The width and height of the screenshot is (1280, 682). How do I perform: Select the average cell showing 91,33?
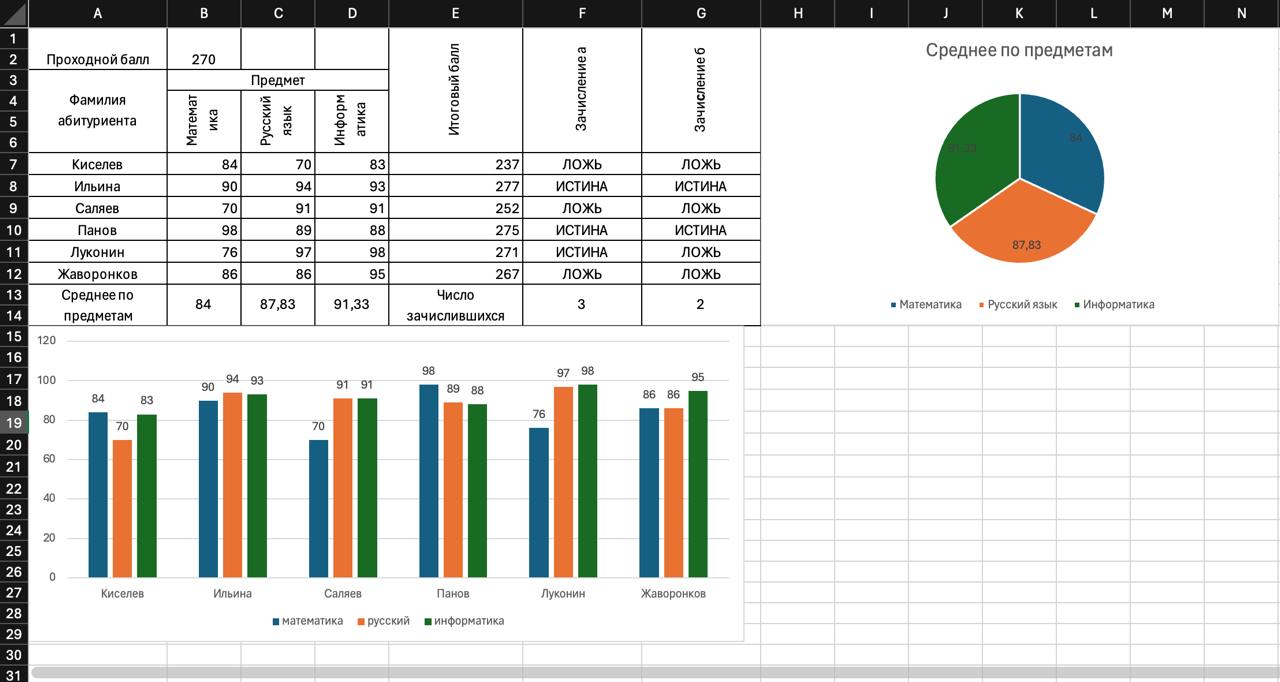pos(351,305)
